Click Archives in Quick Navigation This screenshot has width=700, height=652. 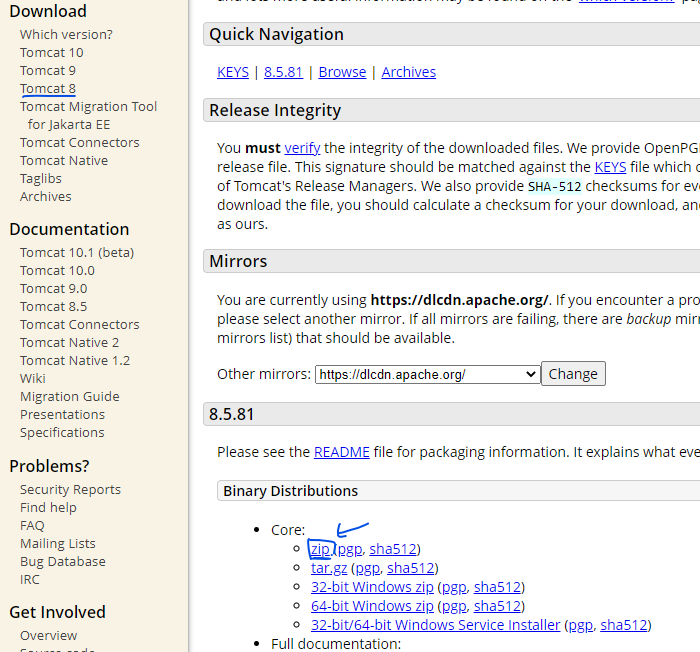pos(409,72)
